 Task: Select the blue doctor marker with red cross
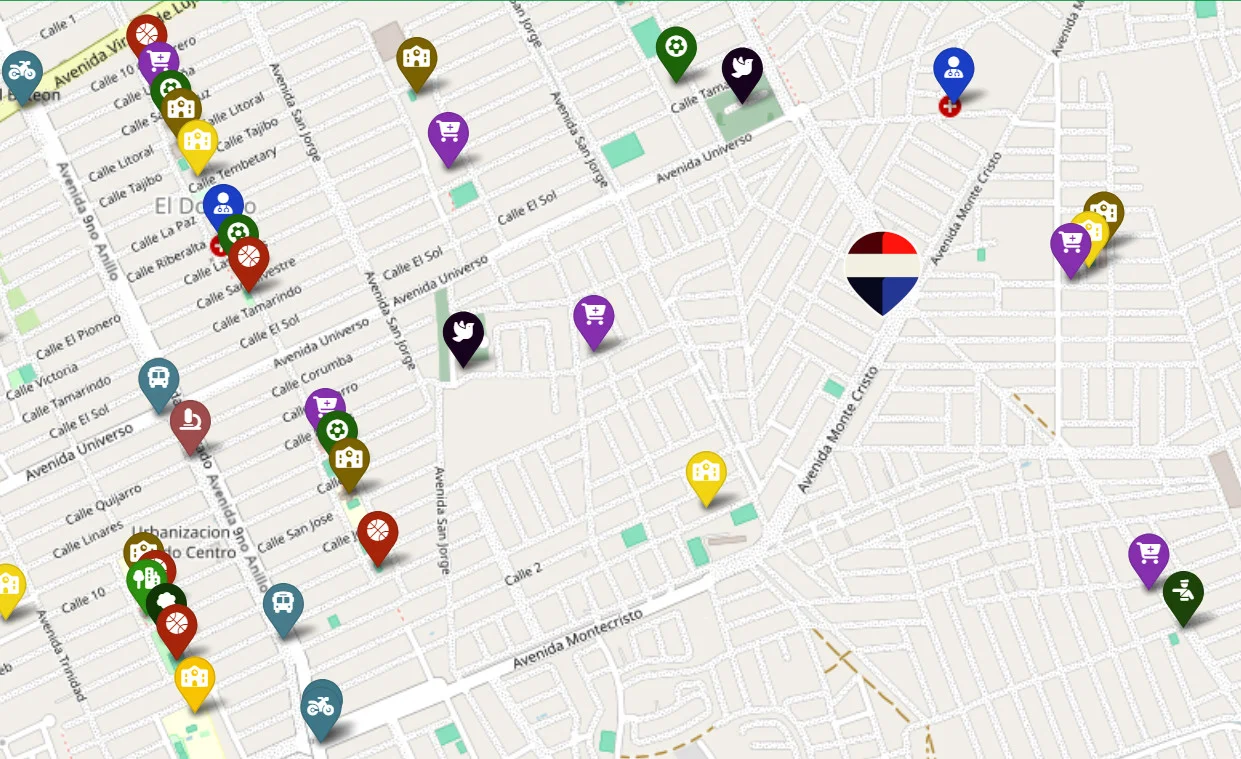click(x=953, y=73)
